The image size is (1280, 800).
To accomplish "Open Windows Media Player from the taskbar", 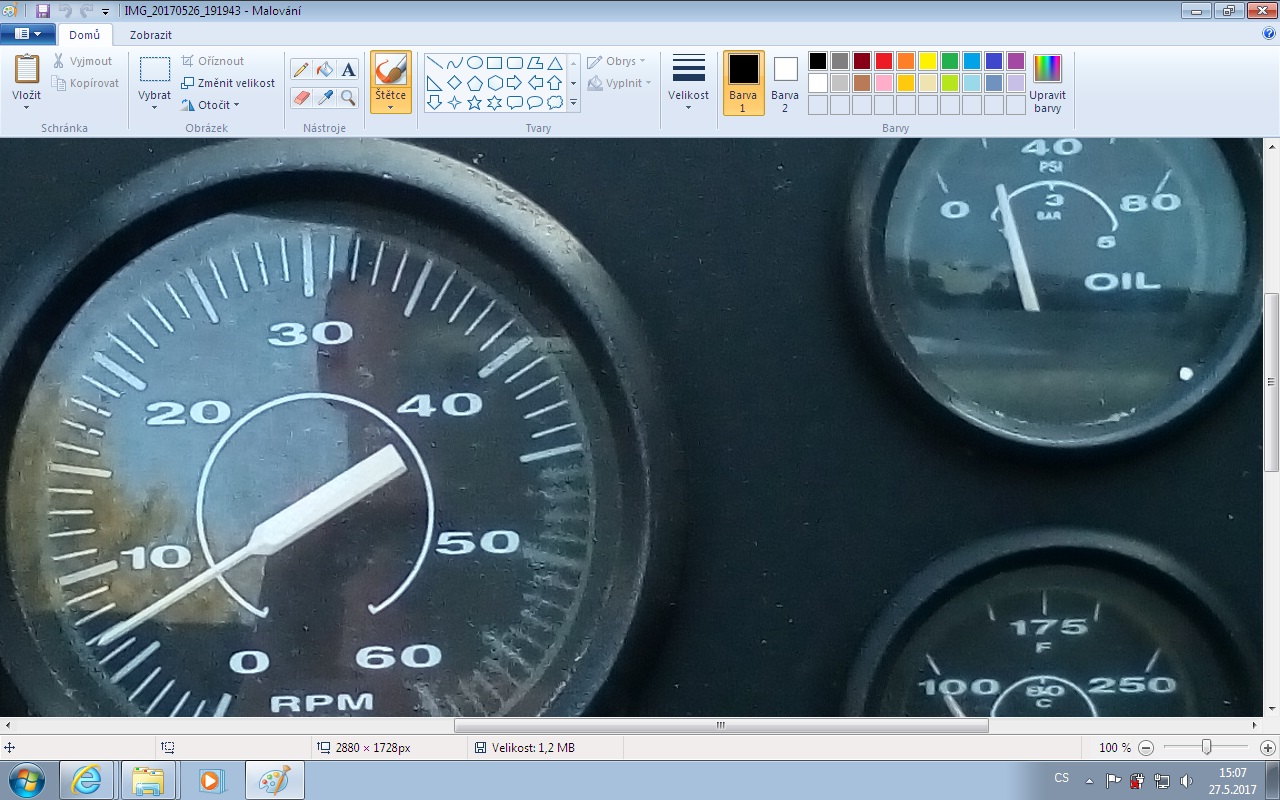I will tap(210, 780).
